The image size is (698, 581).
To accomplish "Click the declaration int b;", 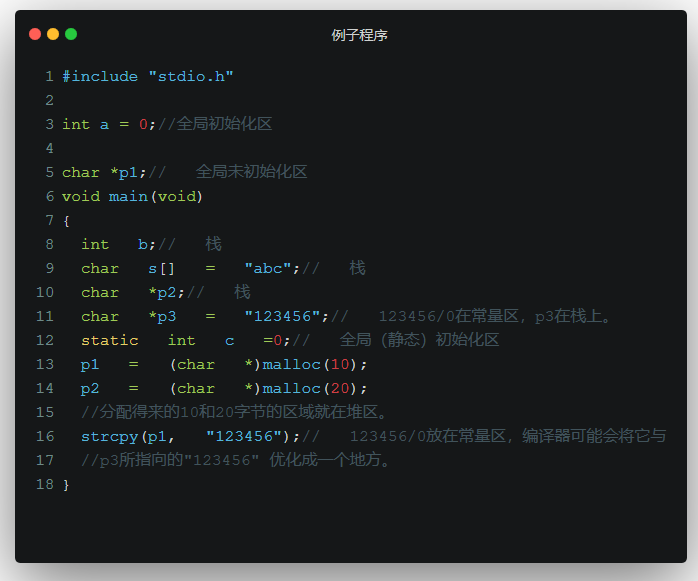I will [118, 244].
